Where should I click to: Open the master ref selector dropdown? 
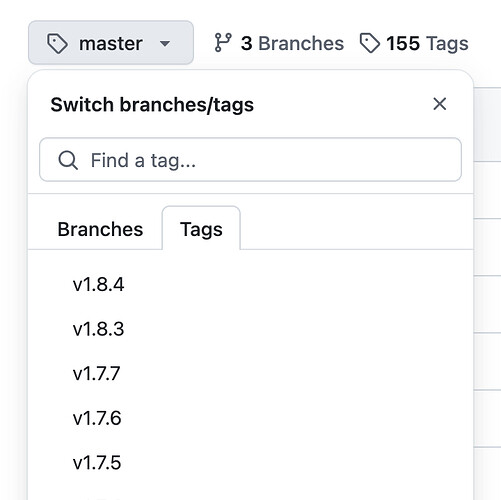click(111, 43)
